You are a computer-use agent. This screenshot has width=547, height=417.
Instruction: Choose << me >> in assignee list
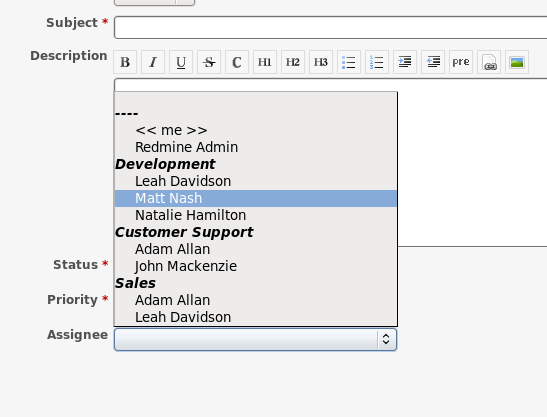coord(256,130)
